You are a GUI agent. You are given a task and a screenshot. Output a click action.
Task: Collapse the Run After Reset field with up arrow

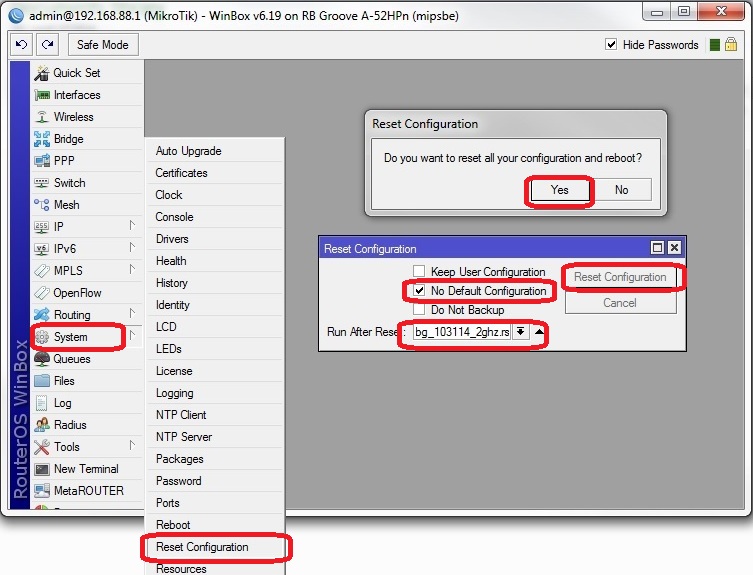tap(539, 332)
